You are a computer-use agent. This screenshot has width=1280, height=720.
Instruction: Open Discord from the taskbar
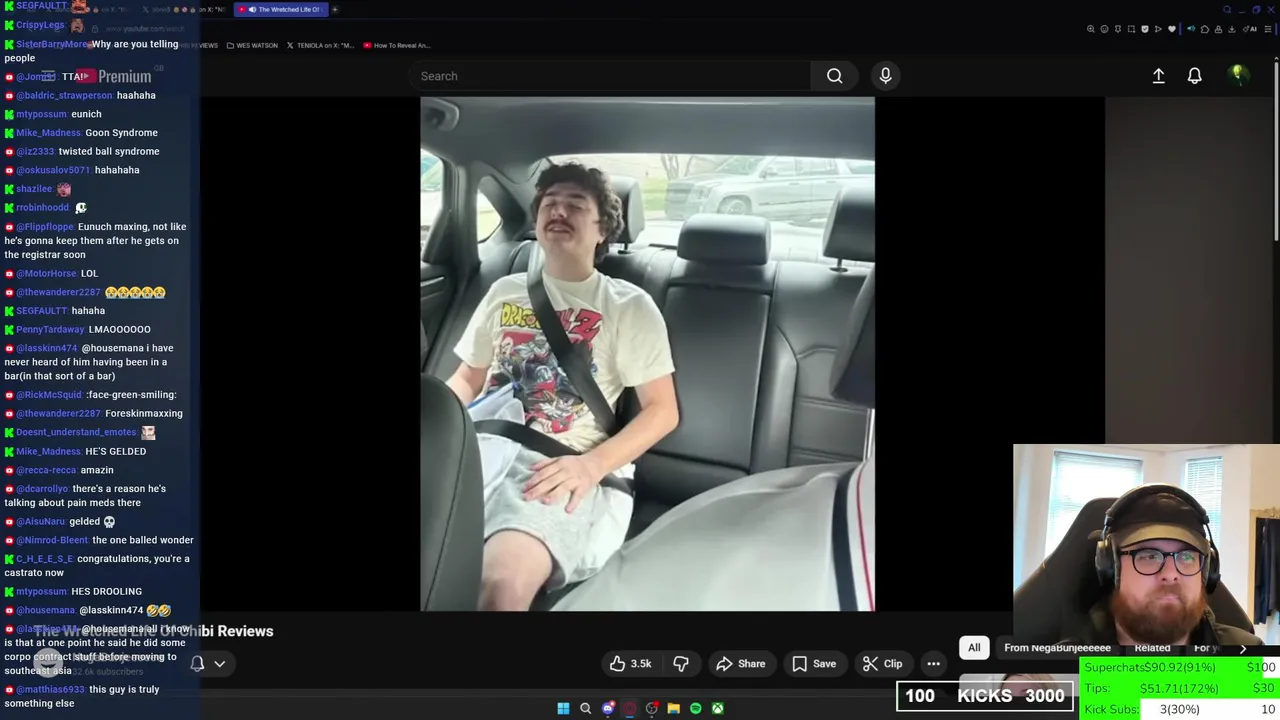click(x=607, y=708)
